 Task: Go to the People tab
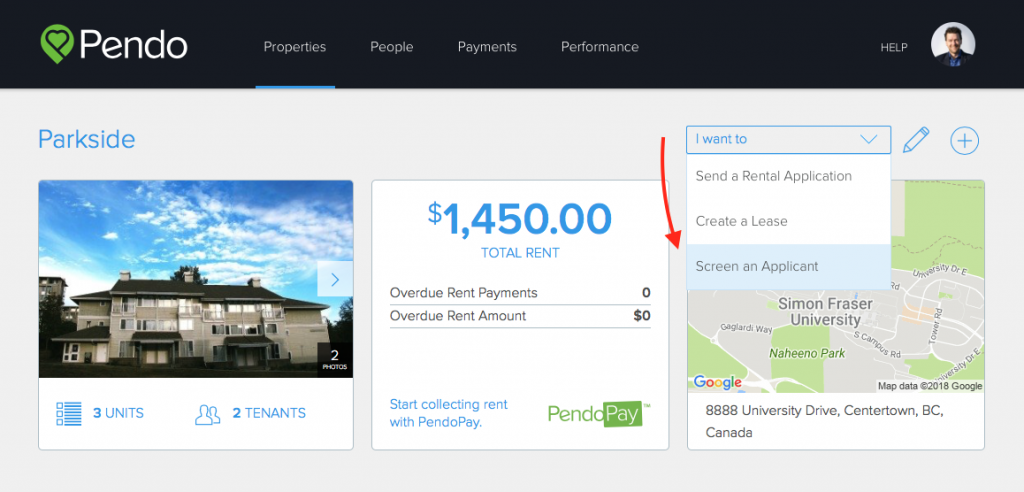pos(392,47)
